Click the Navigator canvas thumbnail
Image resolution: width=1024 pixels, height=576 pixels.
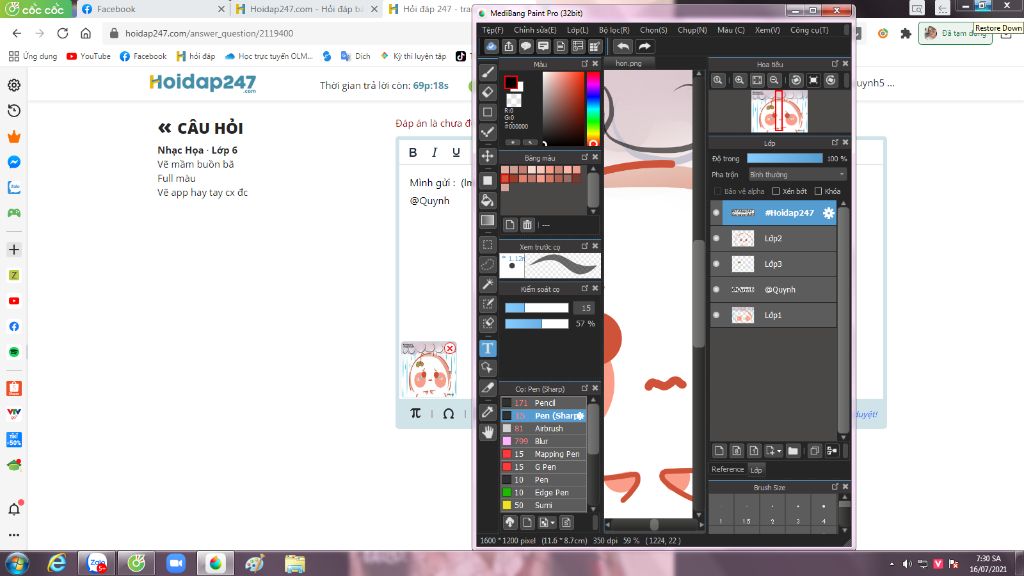[x=779, y=111]
